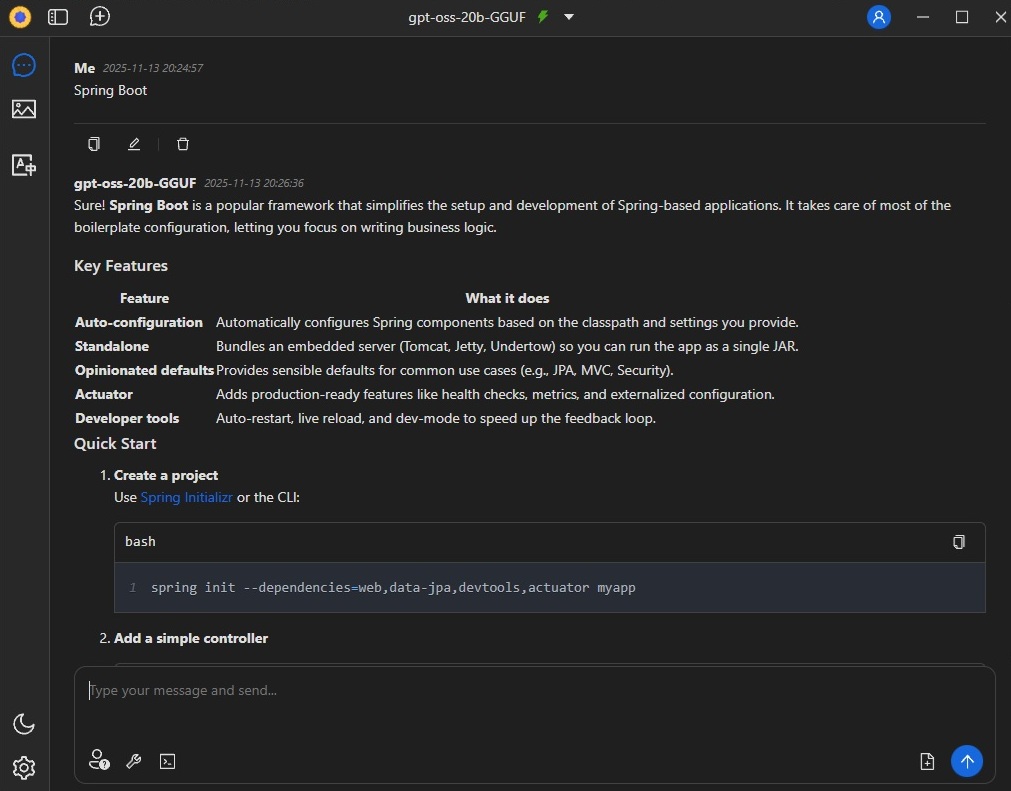The height and width of the screenshot is (791, 1011).
Task: Open the wrench tools options
Action: pyautogui.click(x=133, y=761)
